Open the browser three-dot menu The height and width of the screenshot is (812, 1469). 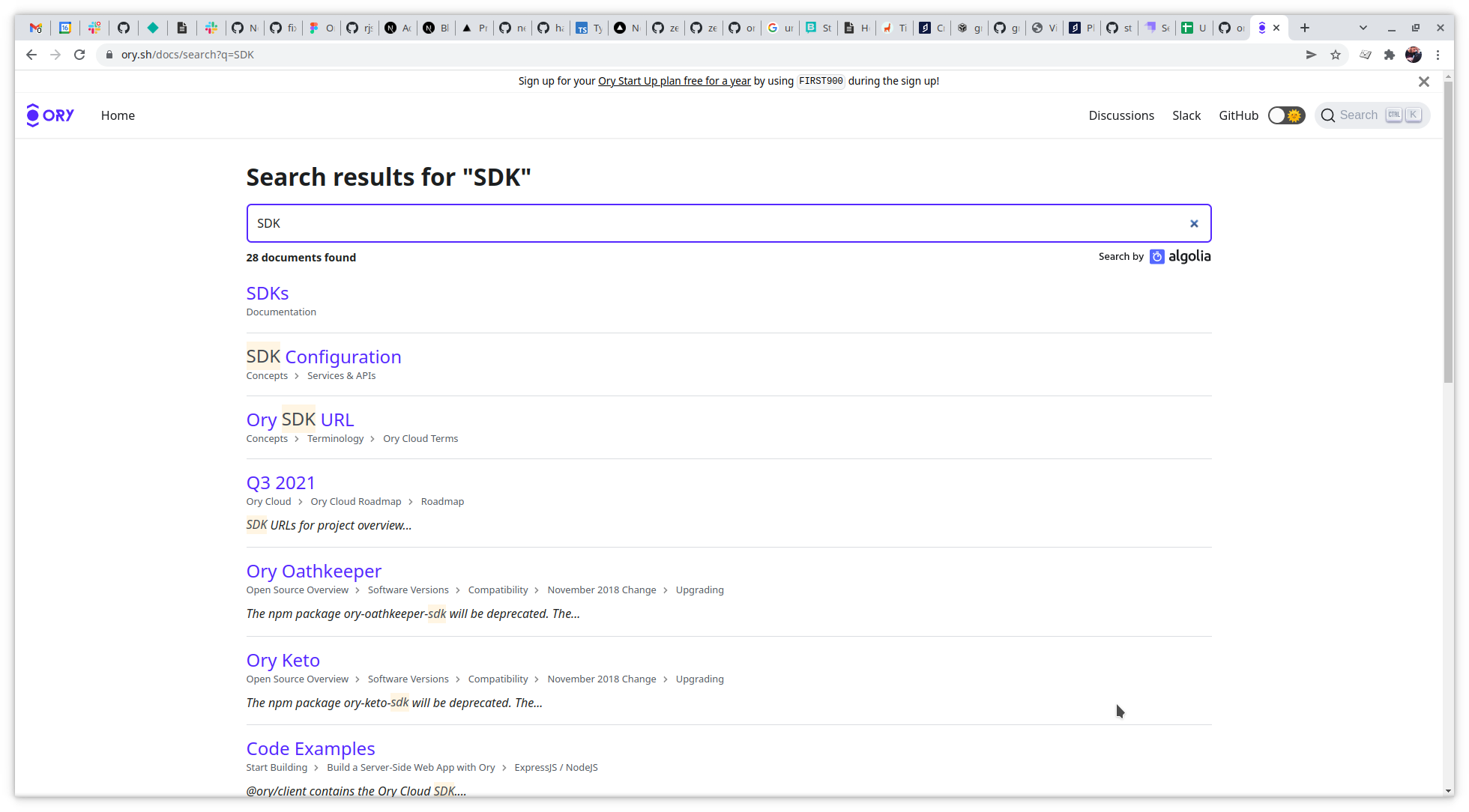(1438, 54)
